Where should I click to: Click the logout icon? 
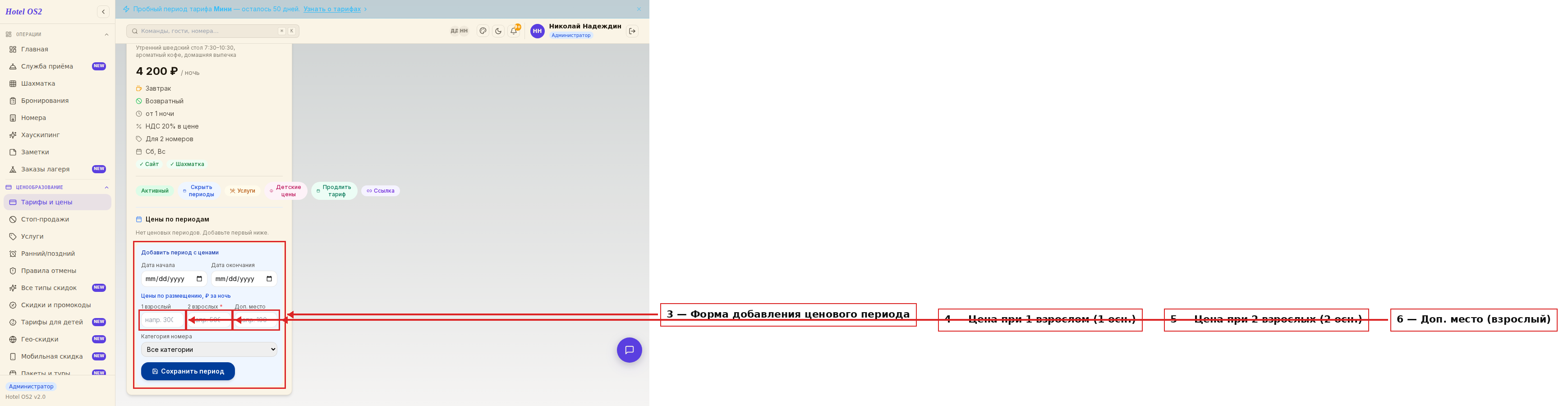(632, 31)
